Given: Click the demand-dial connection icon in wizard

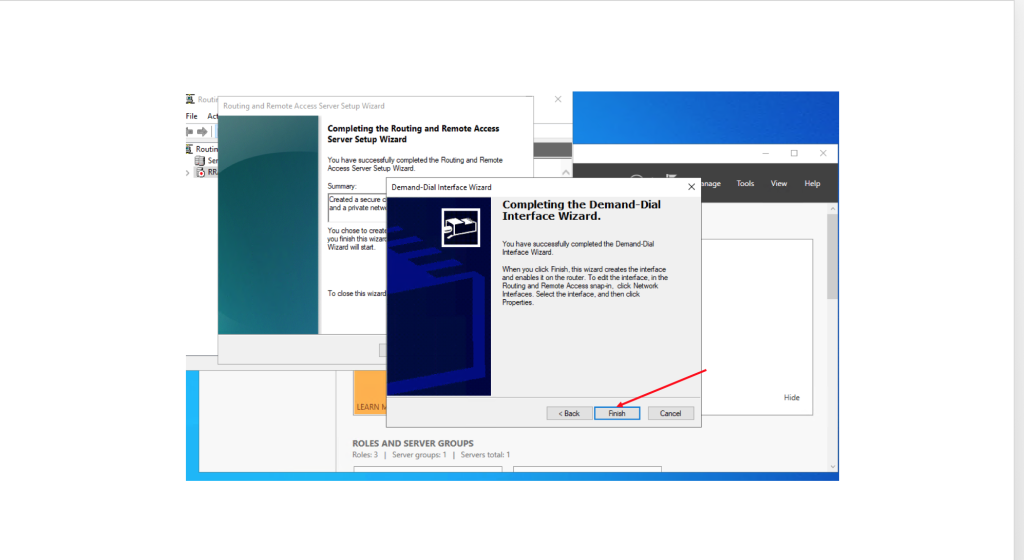Looking at the screenshot, I should point(460,228).
